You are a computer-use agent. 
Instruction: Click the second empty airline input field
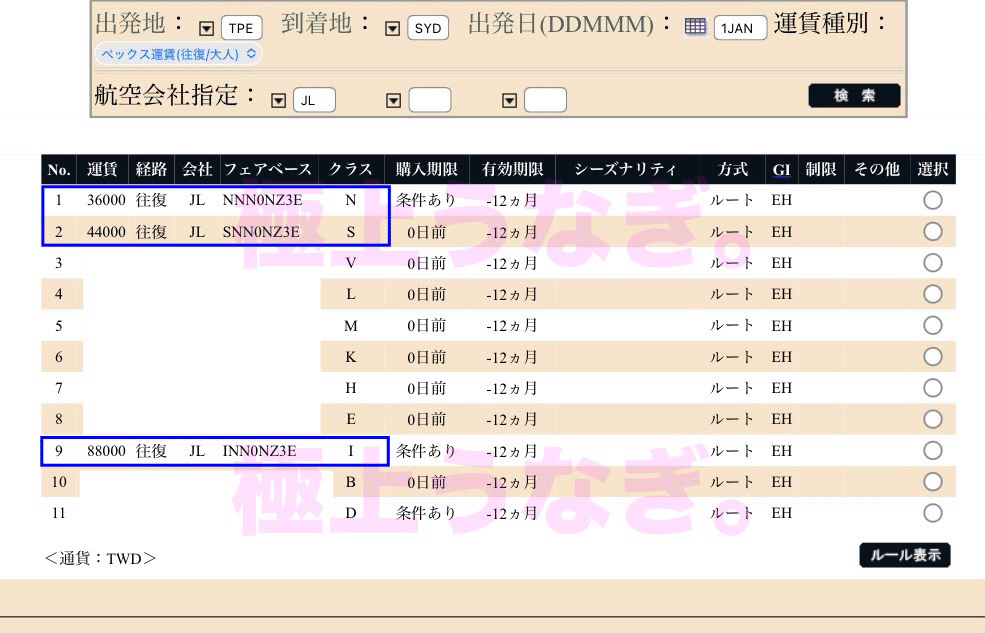click(x=430, y=100)
